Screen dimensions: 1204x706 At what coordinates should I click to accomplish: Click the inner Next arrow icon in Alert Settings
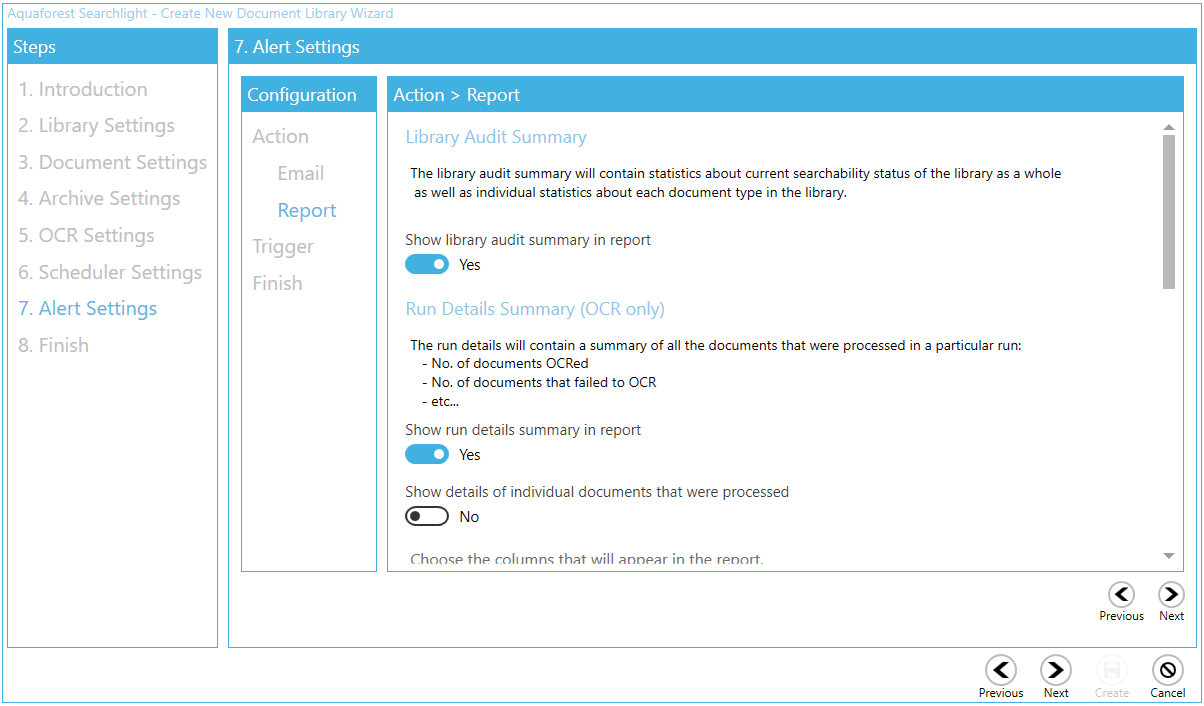(x=1171, y=595)
